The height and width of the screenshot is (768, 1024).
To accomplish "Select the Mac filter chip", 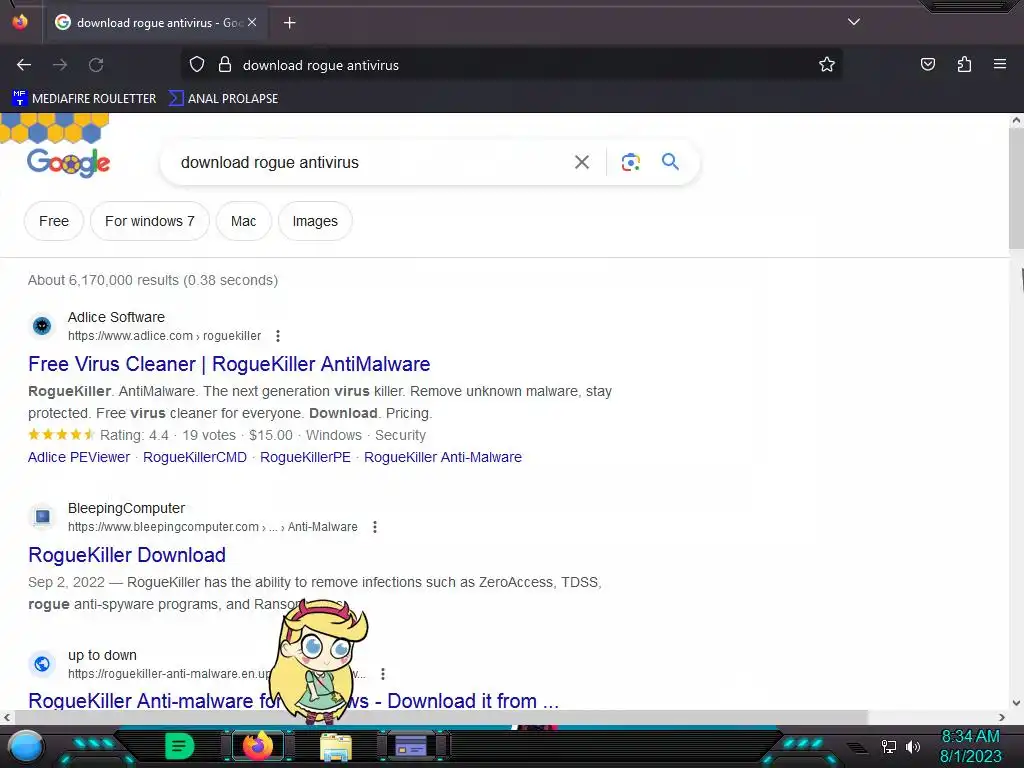I will point(244,221).
